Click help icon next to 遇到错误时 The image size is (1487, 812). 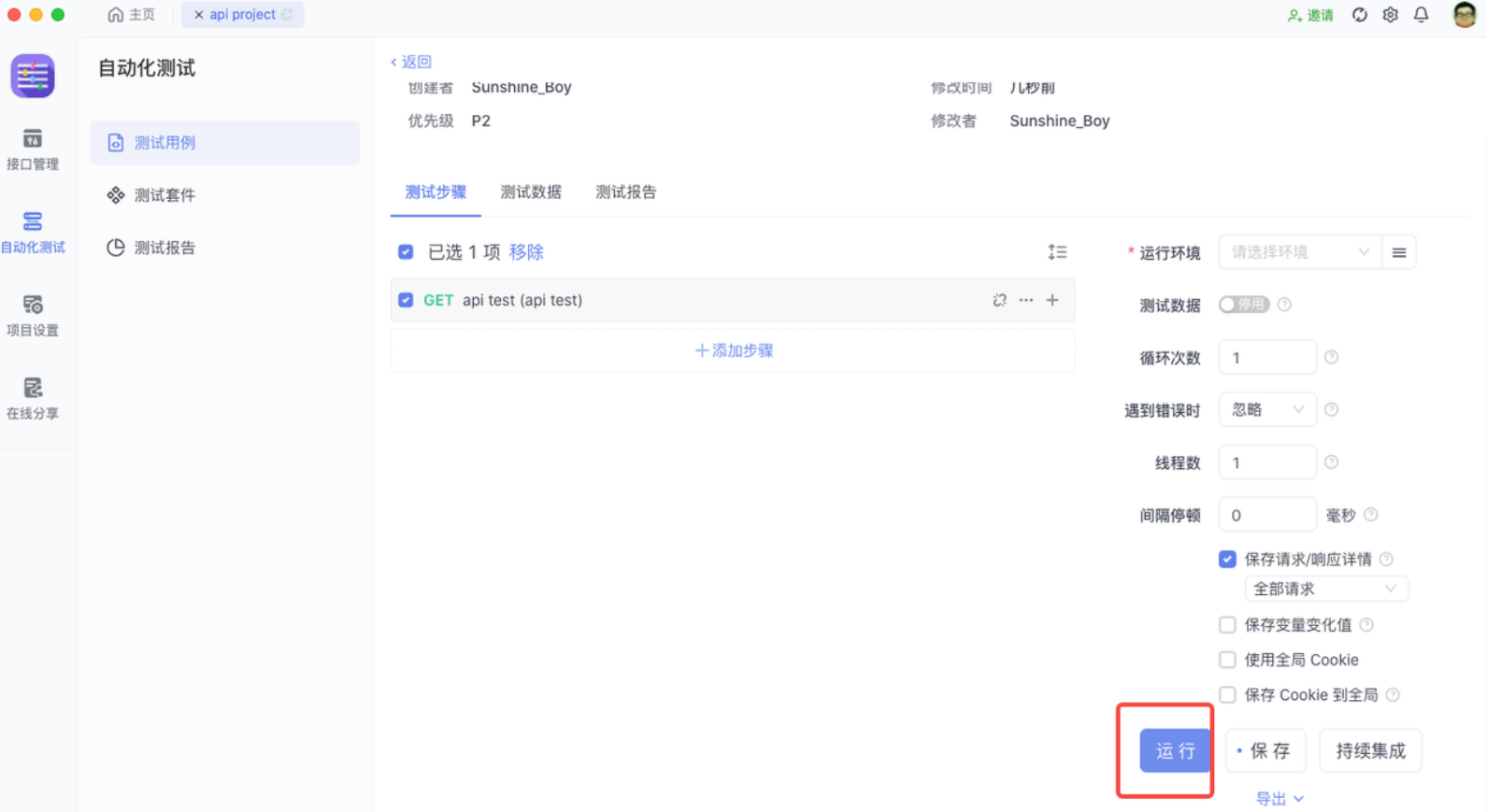(1331, 409)
